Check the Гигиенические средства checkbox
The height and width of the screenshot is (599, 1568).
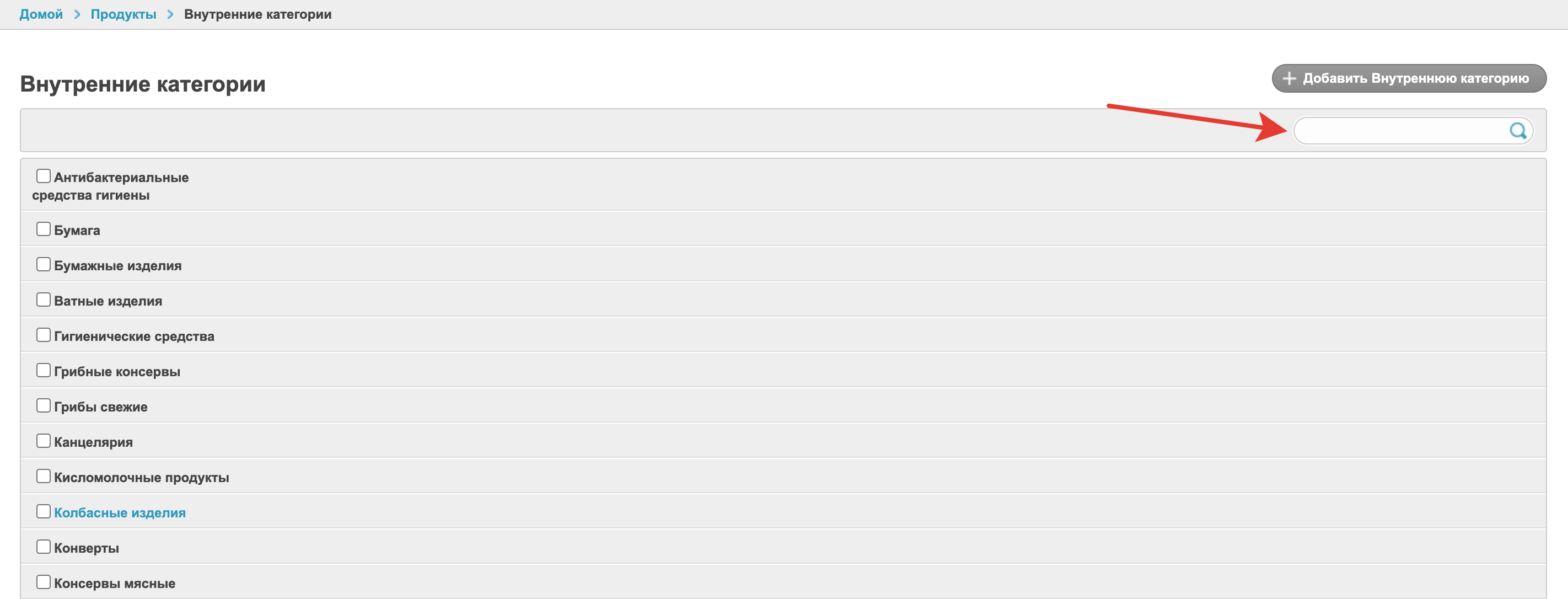[x=43, y=335]
